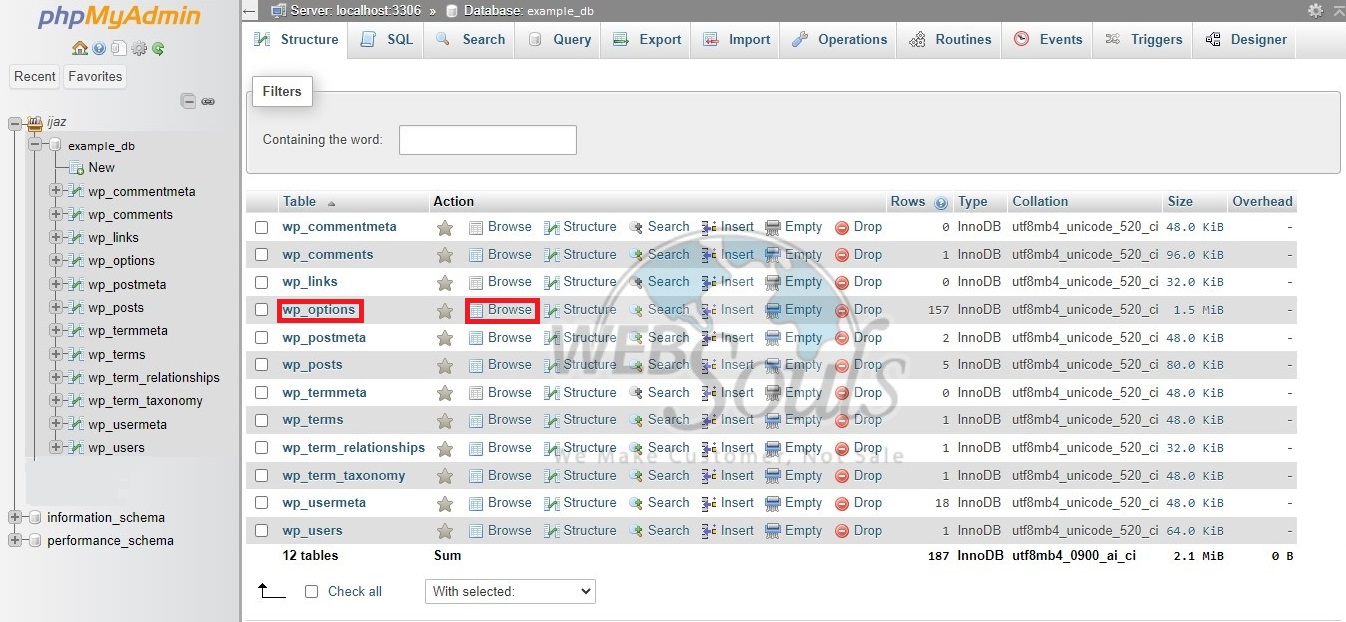Click Containing the word filter field

click(x=488, y=140)
